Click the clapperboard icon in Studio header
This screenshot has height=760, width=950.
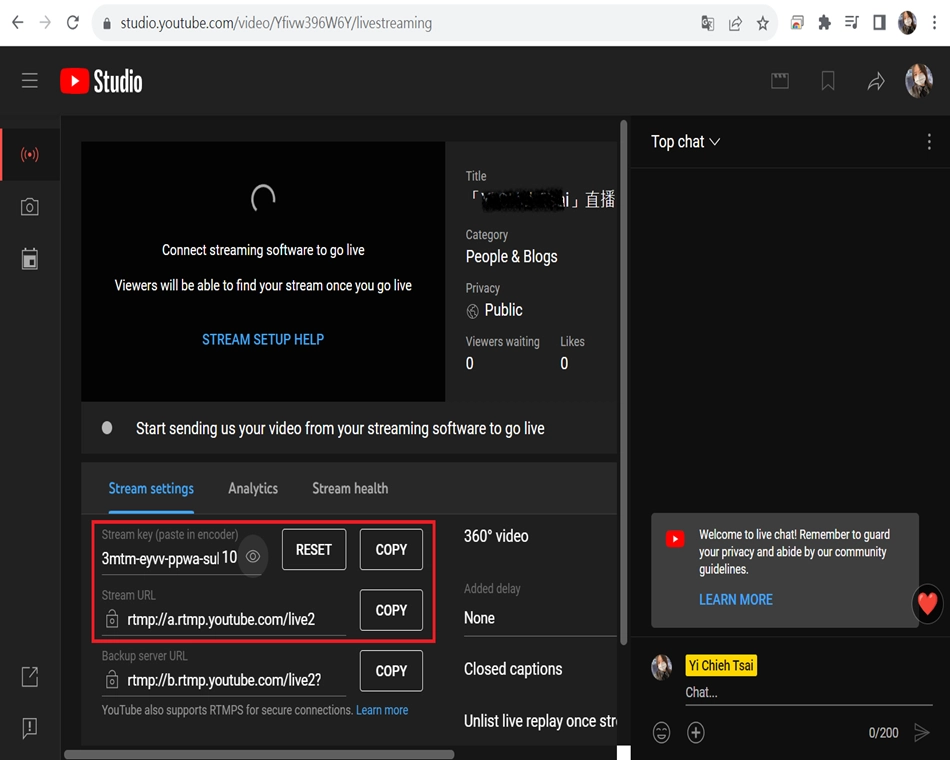780,81
